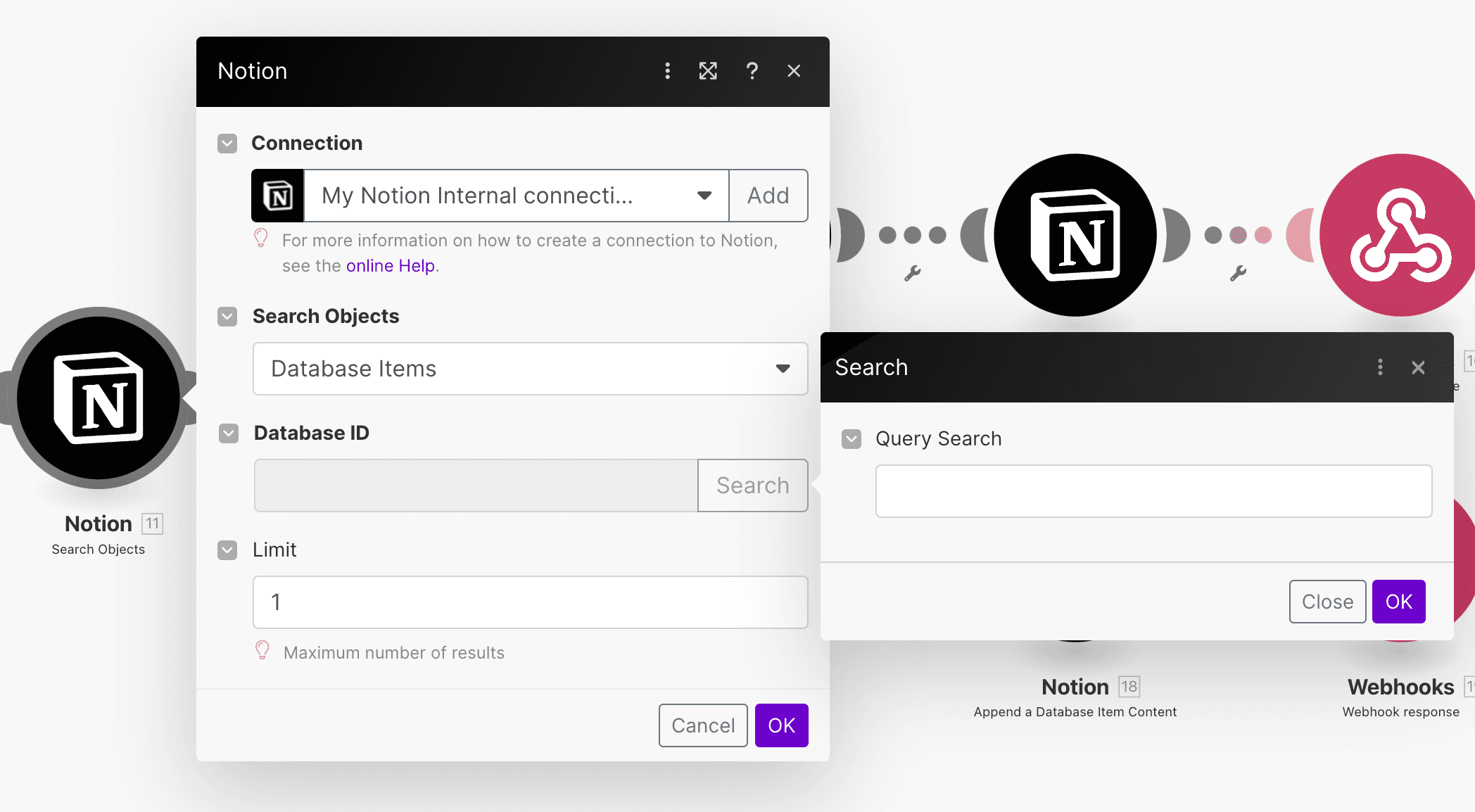1475x812 pixels.
Task: Click the Notion Search Objects module icon
Action: tap(99, 398)
